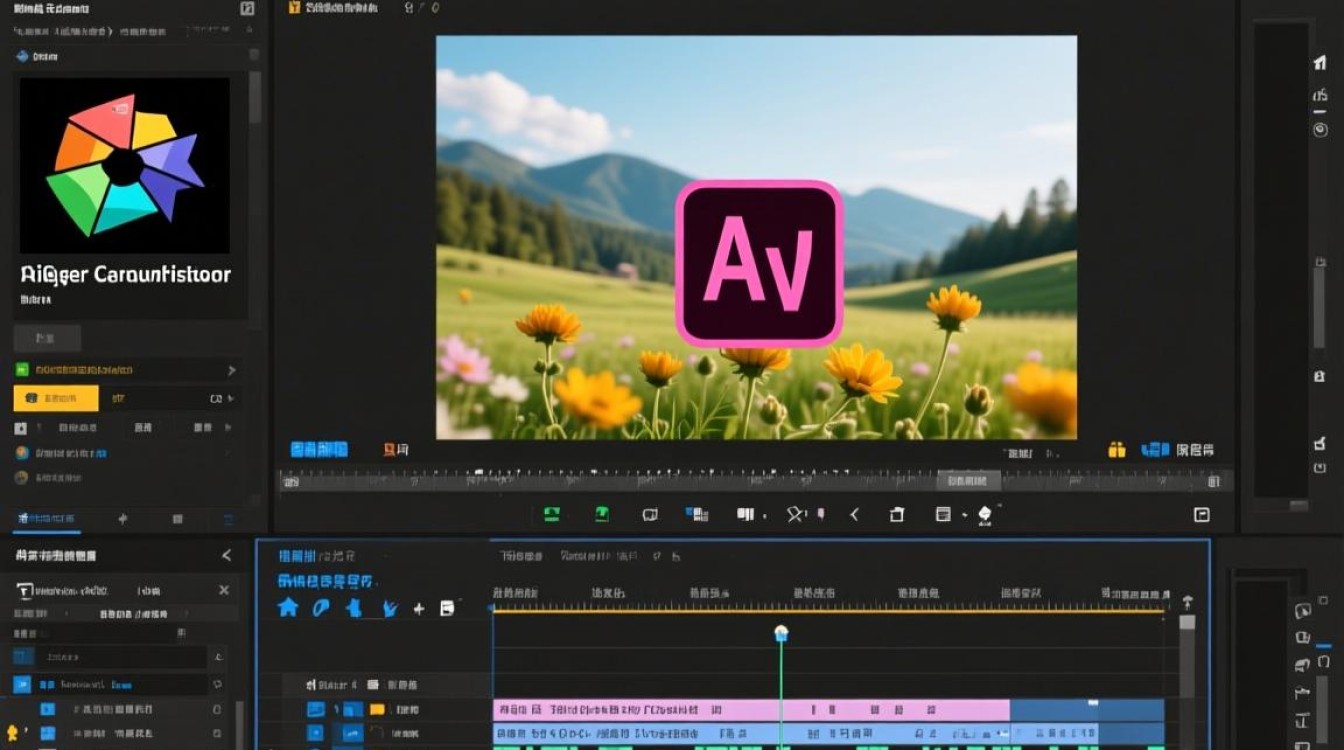Collapse the lower left panel with the chevron
The image size is (1344, 750).
(226, 556)
